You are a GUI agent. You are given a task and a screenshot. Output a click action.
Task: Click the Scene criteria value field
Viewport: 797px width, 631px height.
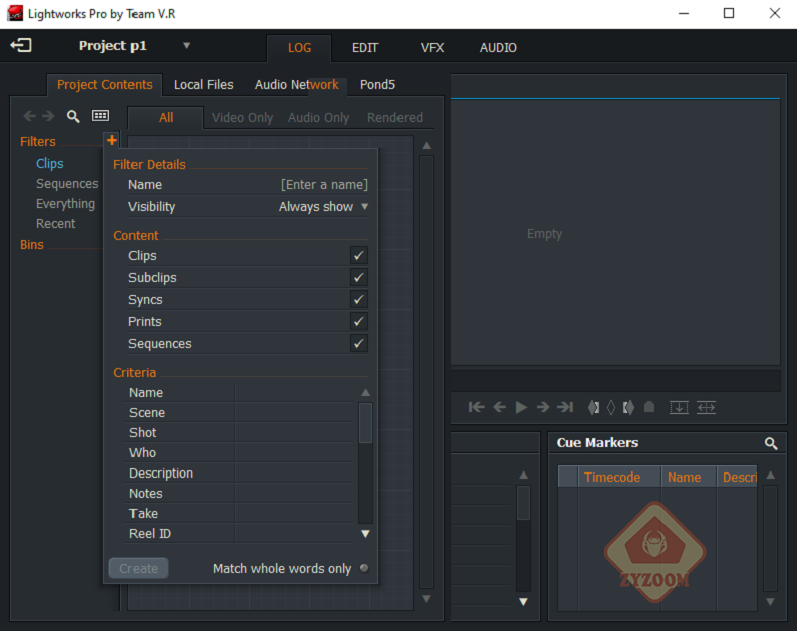(x=294, y=412)
